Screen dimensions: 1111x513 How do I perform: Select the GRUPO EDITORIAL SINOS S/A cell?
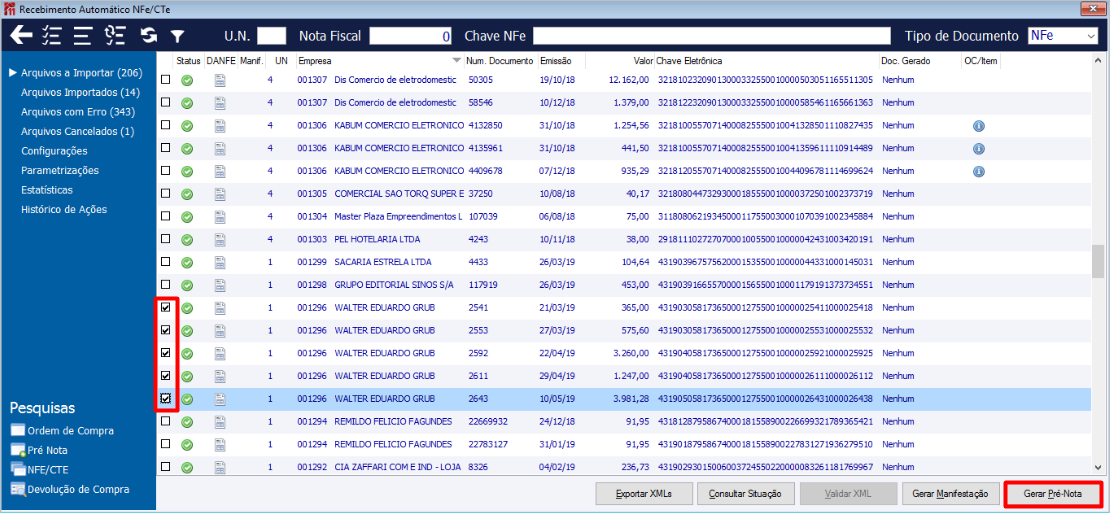[x=394, y=285]
